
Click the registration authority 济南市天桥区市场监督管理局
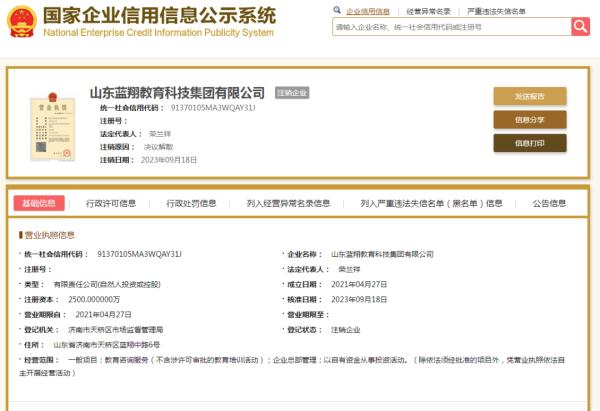pos(116,329)
